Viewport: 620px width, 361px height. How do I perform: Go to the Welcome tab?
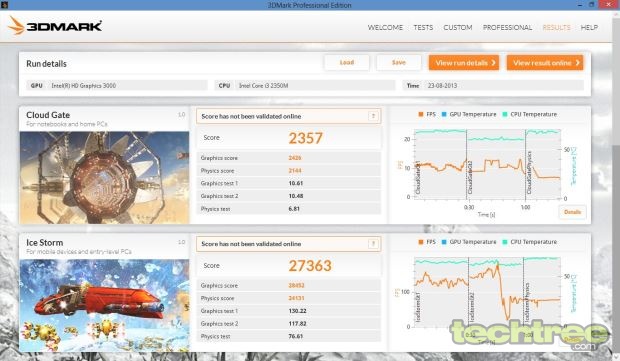click(385, 27)
